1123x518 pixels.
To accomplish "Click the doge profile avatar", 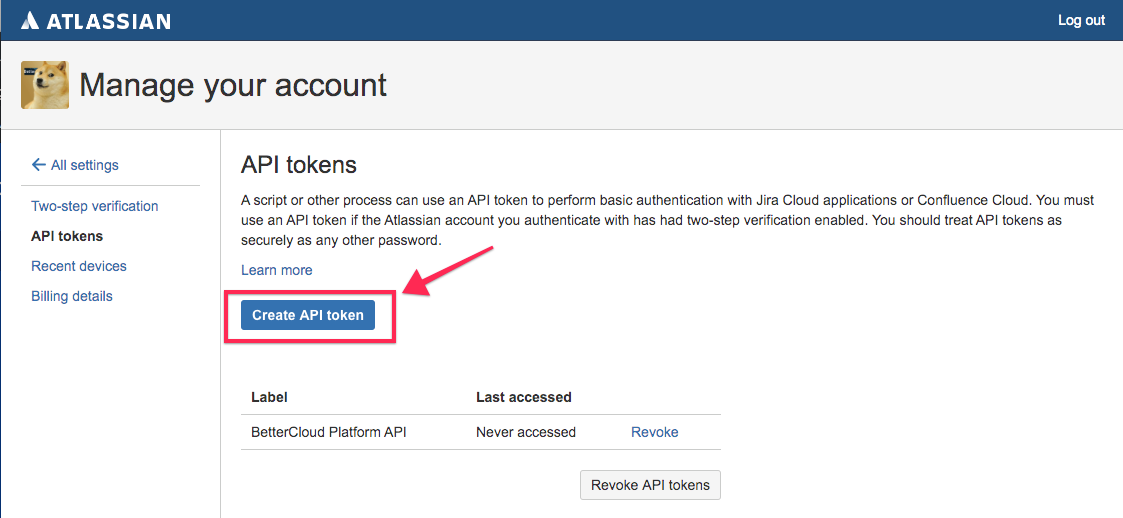I will (45, 85).
